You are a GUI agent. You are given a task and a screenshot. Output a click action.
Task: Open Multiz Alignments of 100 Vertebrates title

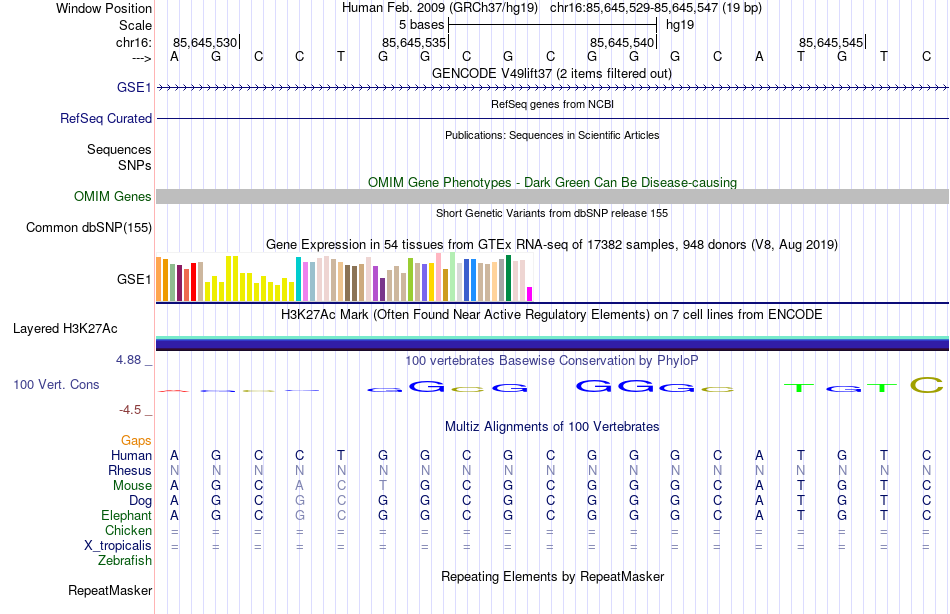click(x=552, y=427)
